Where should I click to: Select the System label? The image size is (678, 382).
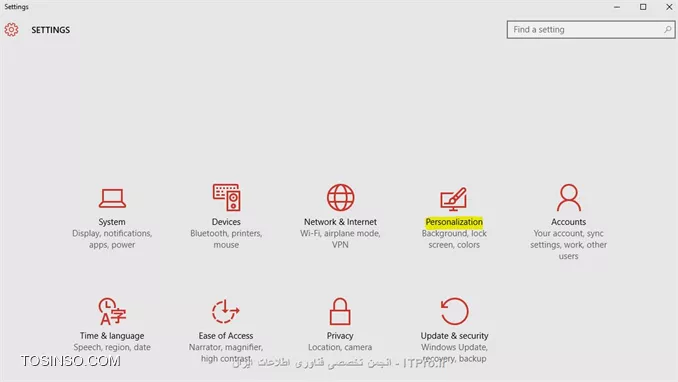[x=112, y=221]
